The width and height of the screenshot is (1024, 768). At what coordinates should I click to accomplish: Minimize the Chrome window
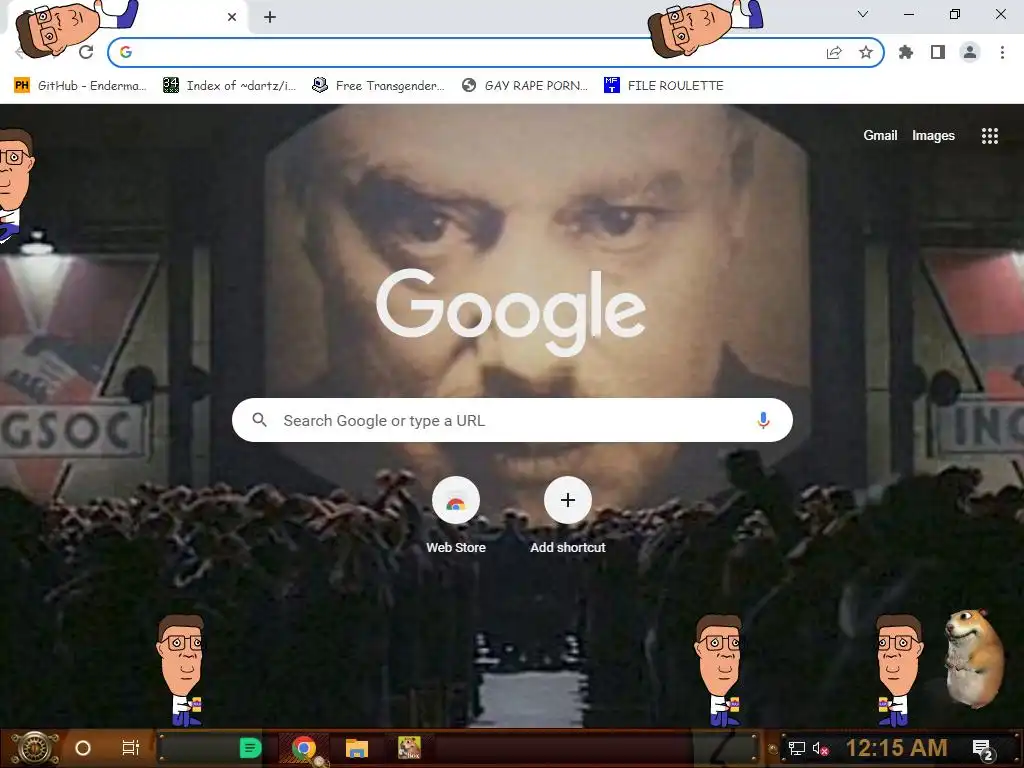(x=909, y=14)
